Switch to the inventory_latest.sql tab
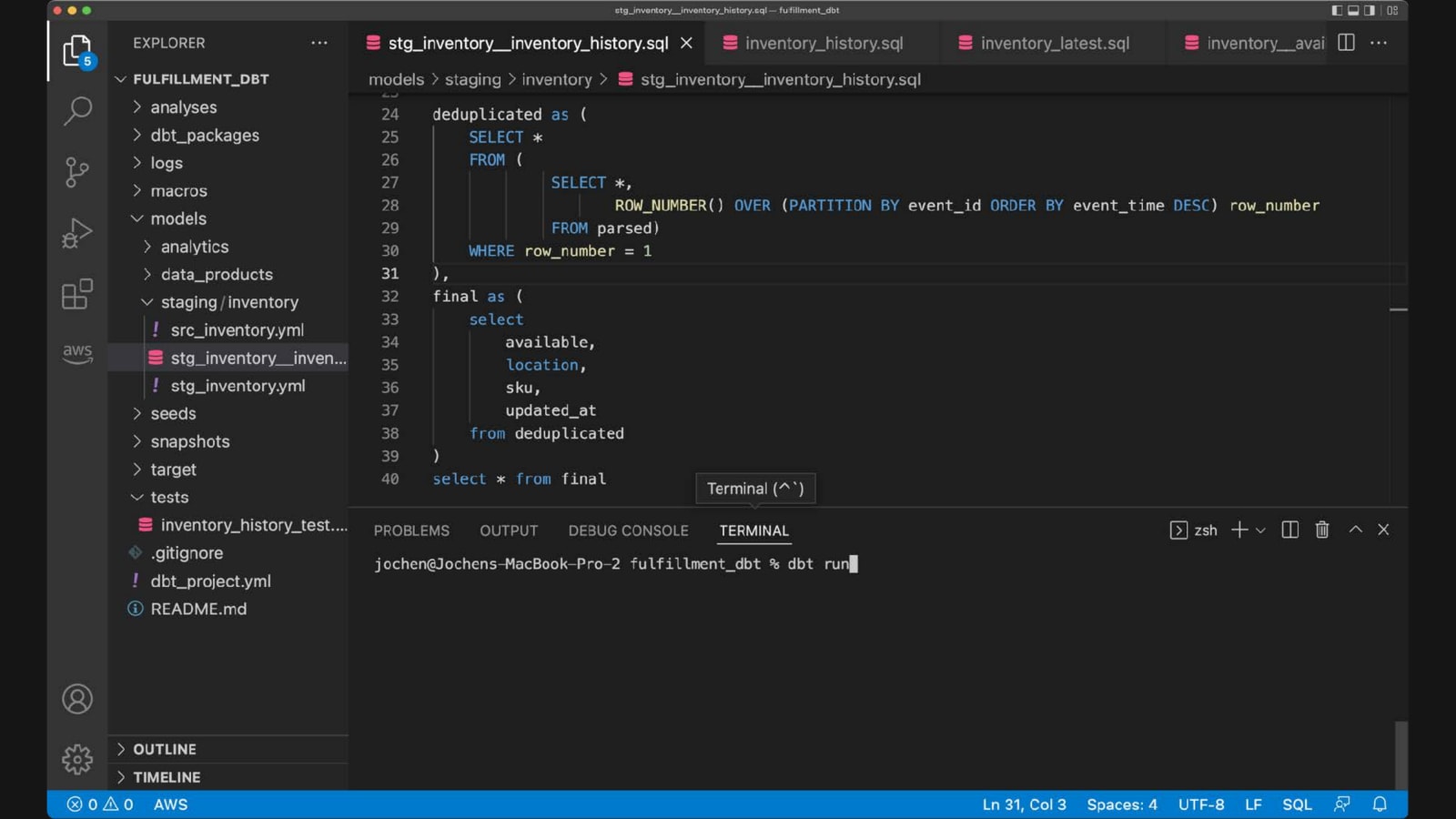 pos(1053,43)
